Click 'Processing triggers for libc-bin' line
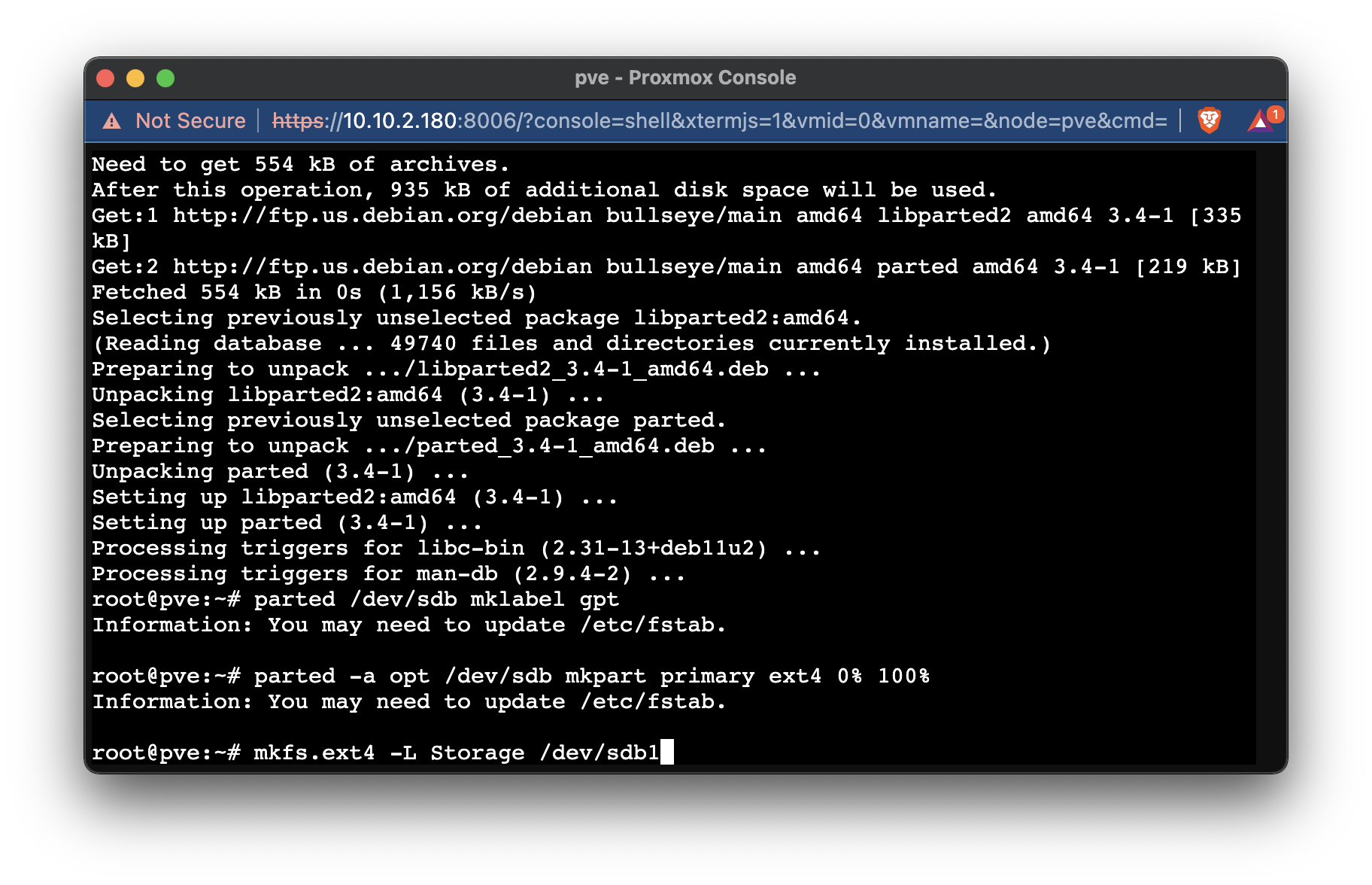 coord(456,548)
